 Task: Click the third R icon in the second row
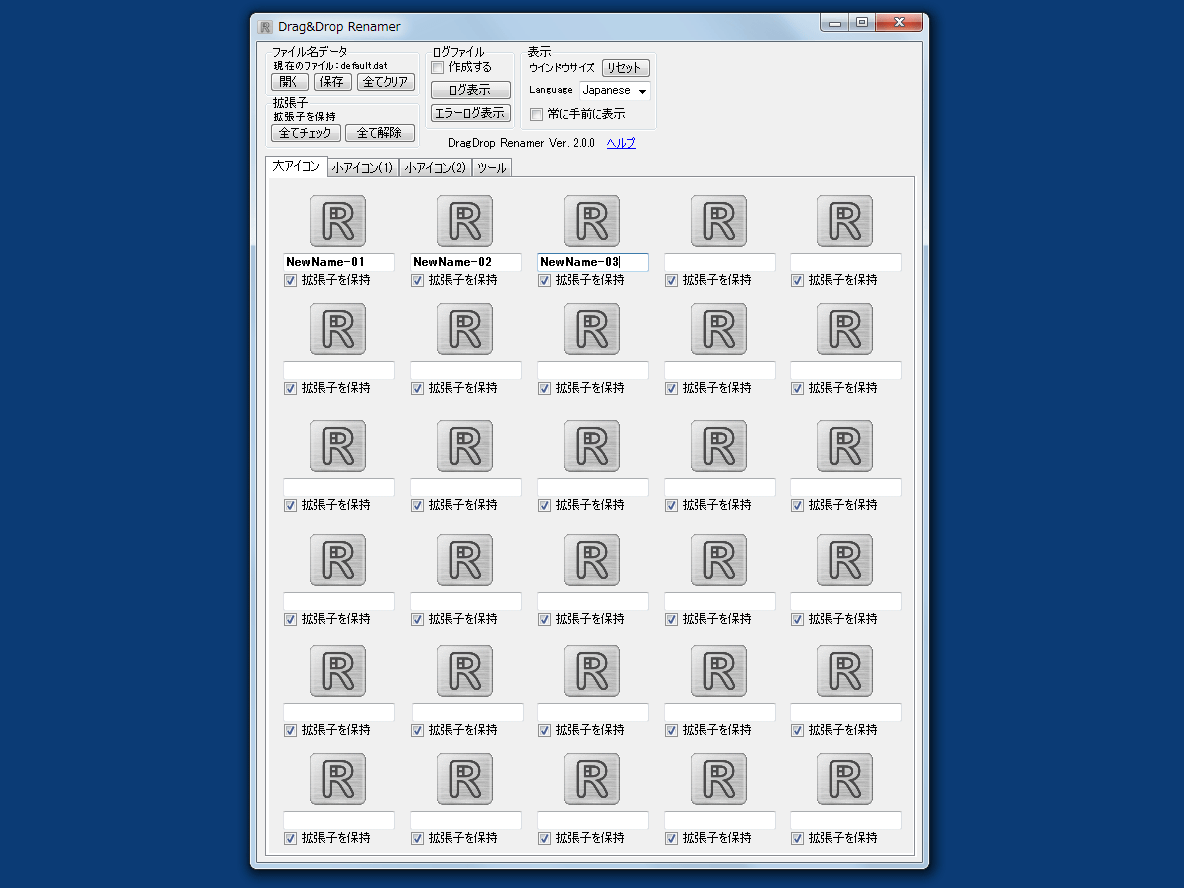[x=591, y=329]
